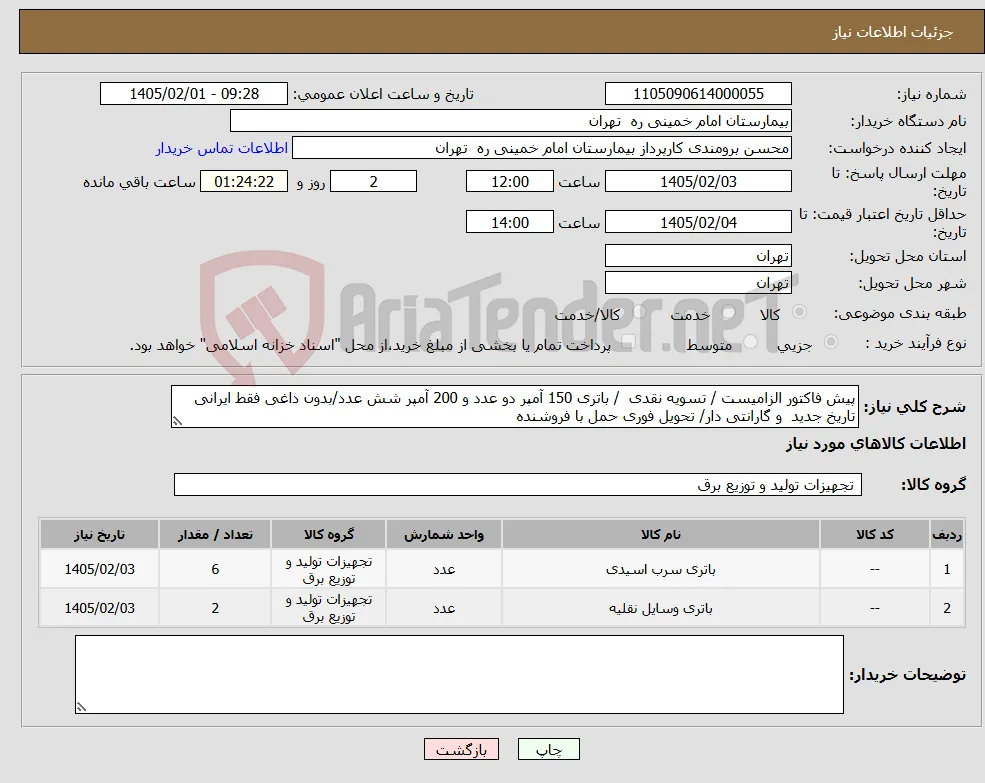
Task: Click the باتری سرب اسیدی item cell
Action: [660, 569]
